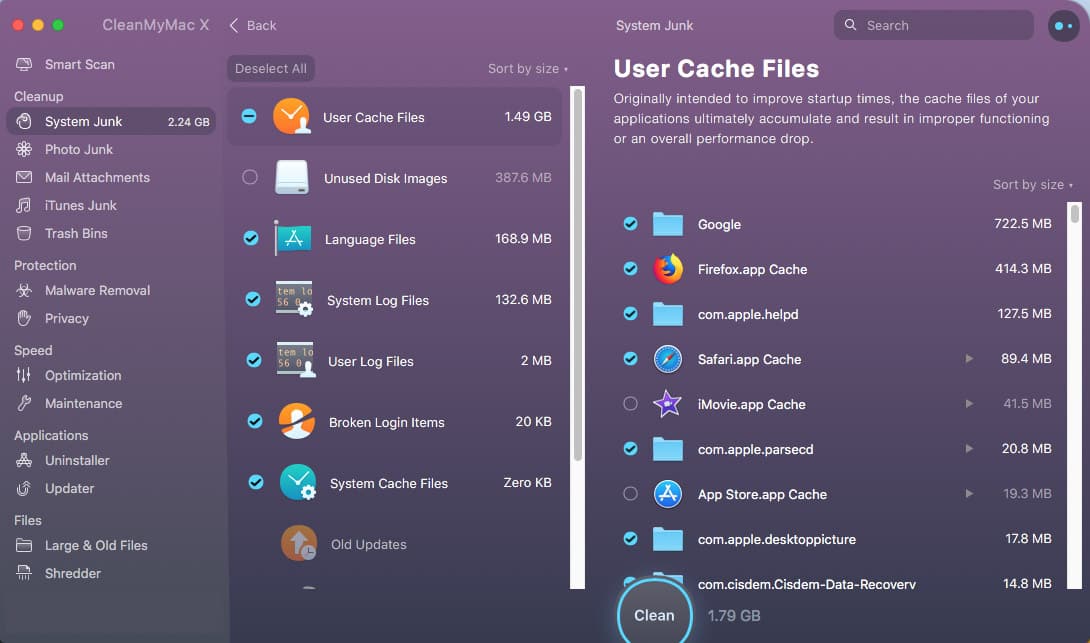This screenshot has width=1090, height=643.
Task: Click the round Clean button
Action: click(x=654, y=614)
